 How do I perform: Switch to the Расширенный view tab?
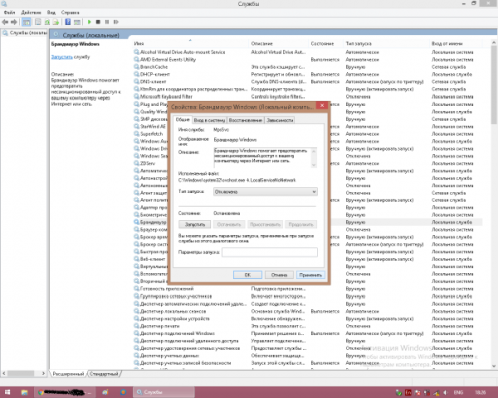pyautogui.click(x=68, y=374)
